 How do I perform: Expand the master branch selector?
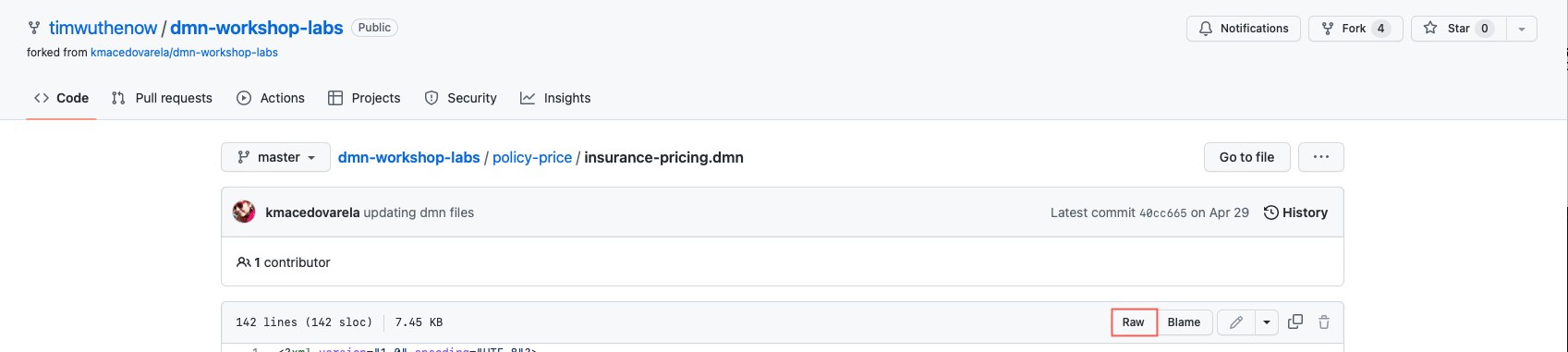[x=276, y=157]
